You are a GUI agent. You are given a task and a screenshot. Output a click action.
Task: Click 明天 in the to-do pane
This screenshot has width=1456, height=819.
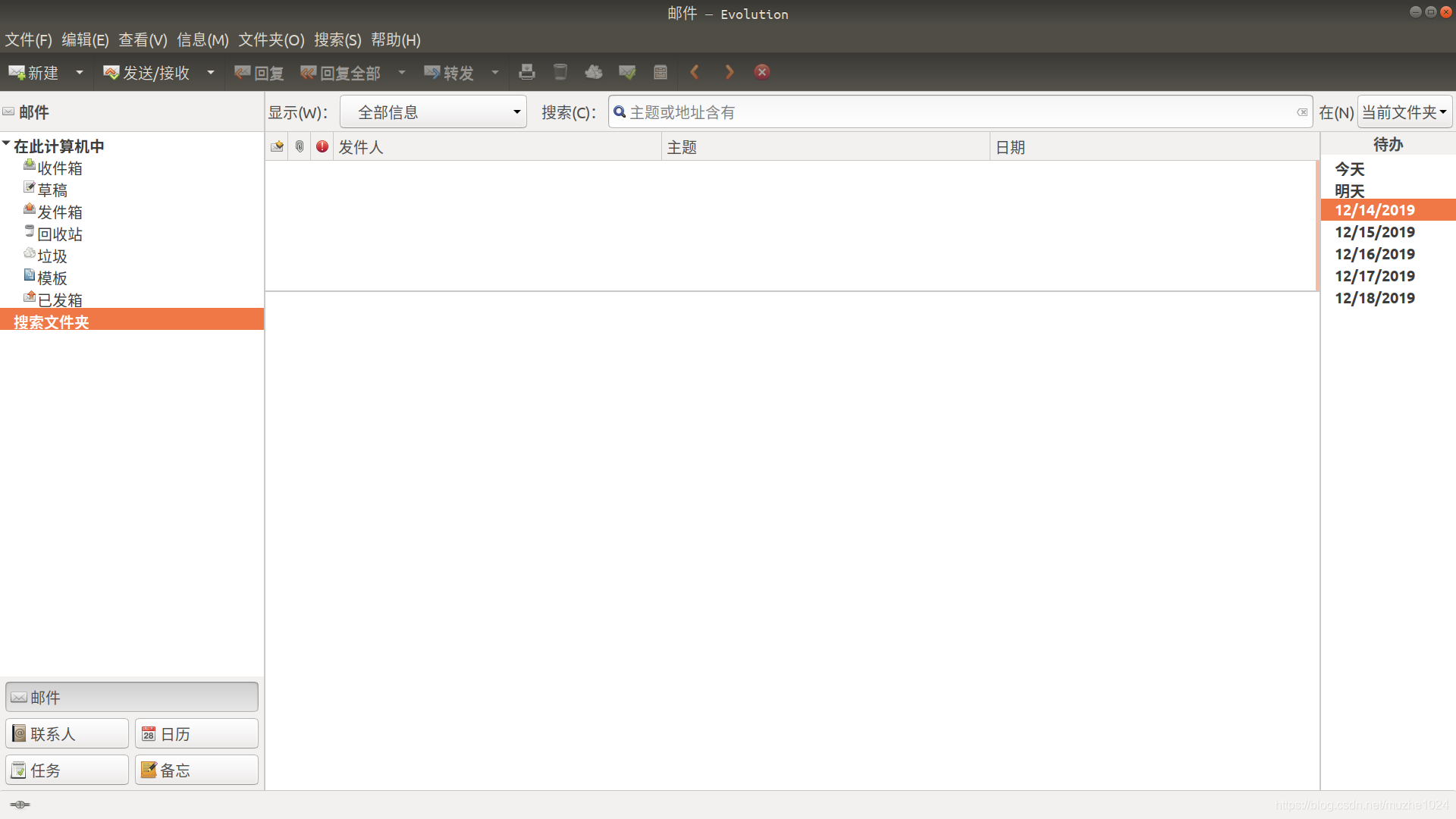(x=1350, y=190)
